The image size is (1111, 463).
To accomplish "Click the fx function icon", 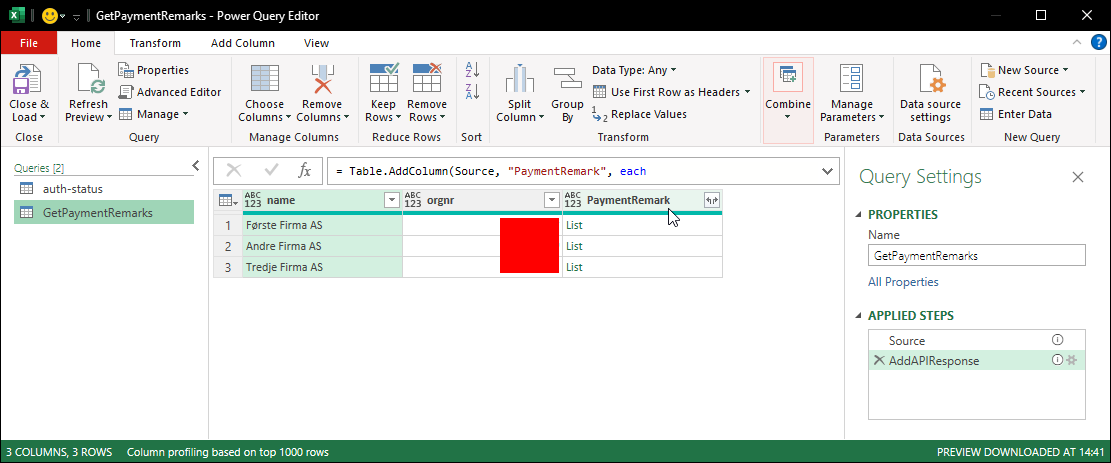I will tap(305, 171).
